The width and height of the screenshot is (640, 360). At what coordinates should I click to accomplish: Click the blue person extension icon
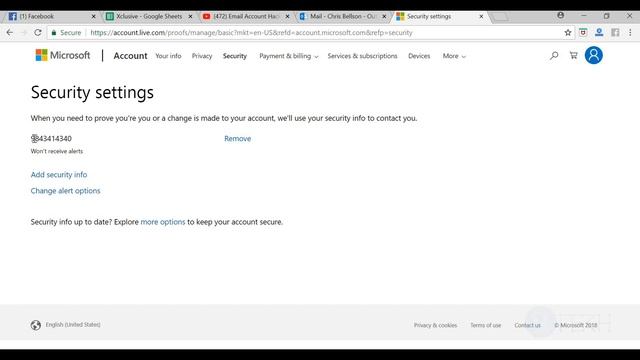click(599, 33)
